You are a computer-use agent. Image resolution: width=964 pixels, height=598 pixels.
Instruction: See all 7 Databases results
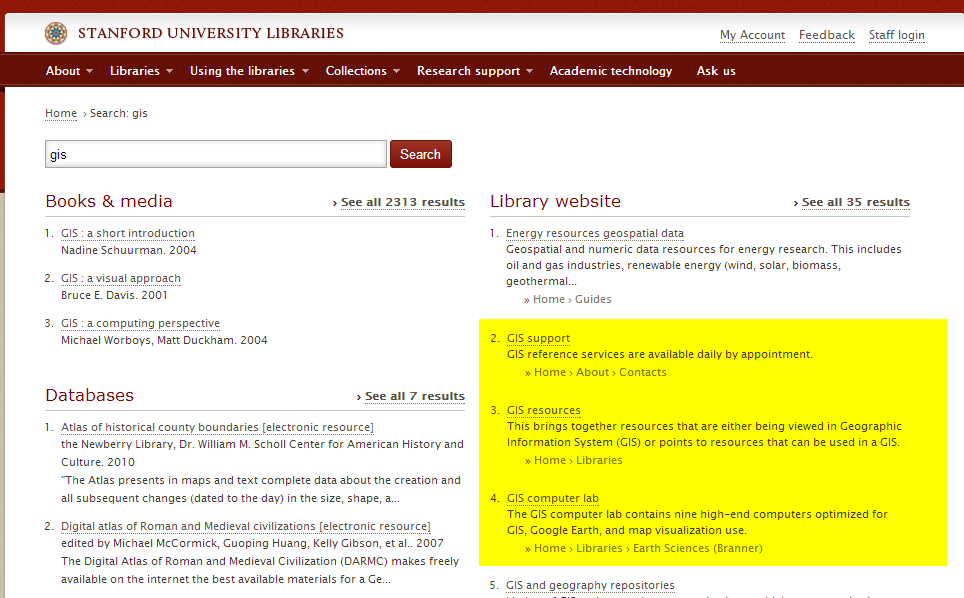pyautogui.click(x=414, y=396)
